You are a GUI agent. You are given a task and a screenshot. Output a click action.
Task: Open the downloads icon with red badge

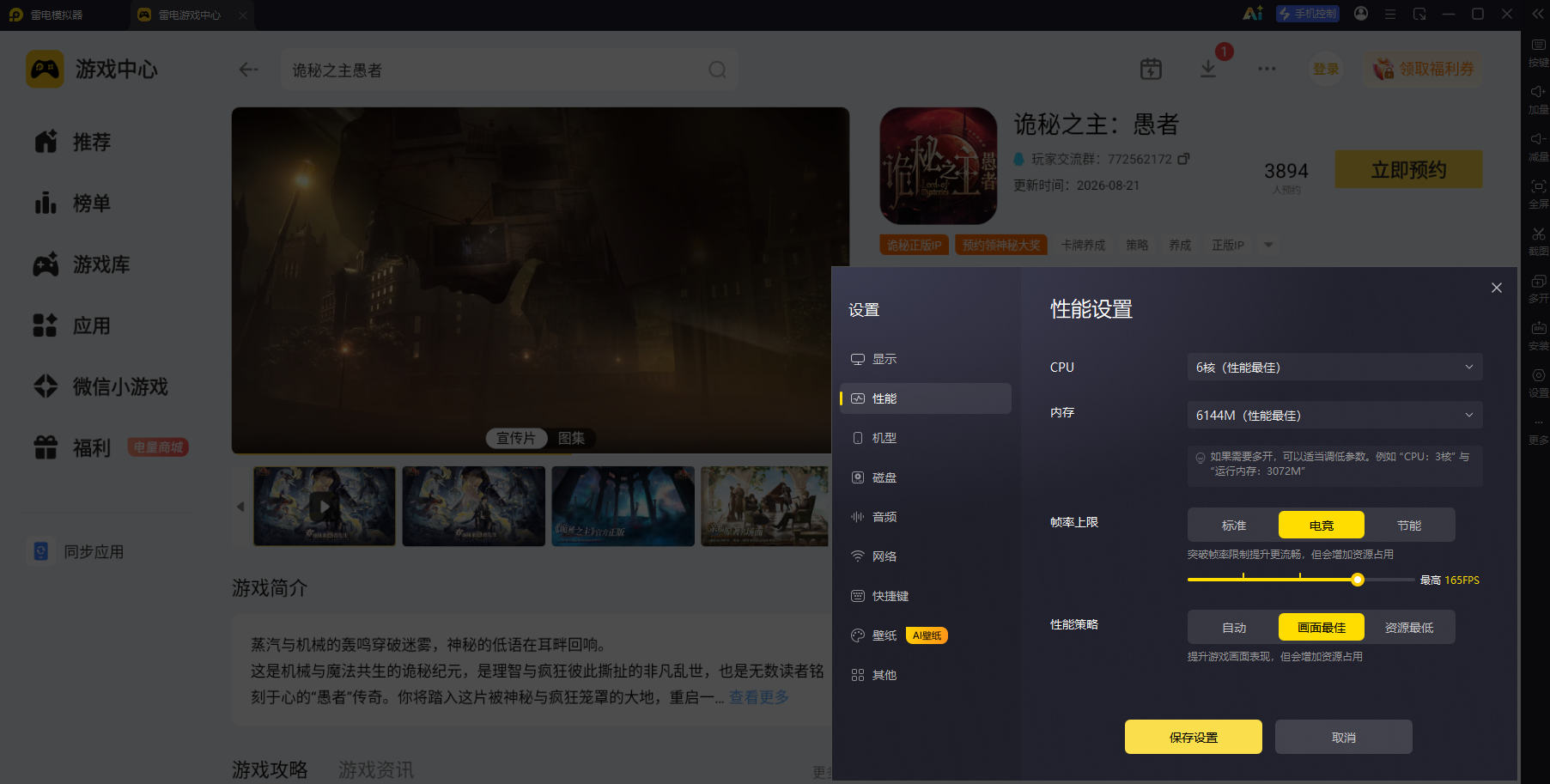1208,69
